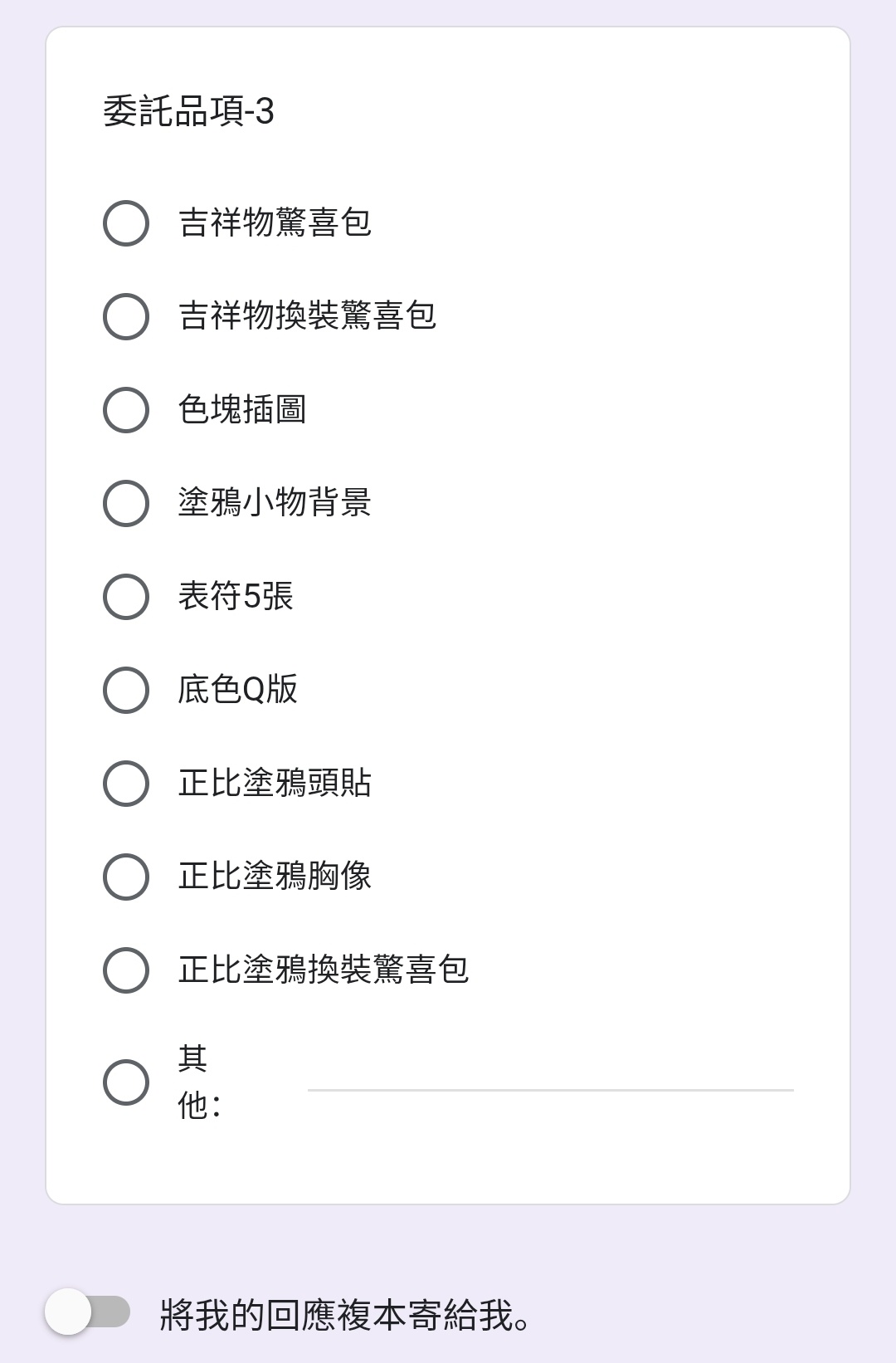Choose the 底色Q版 radio button

coord(126,690)
